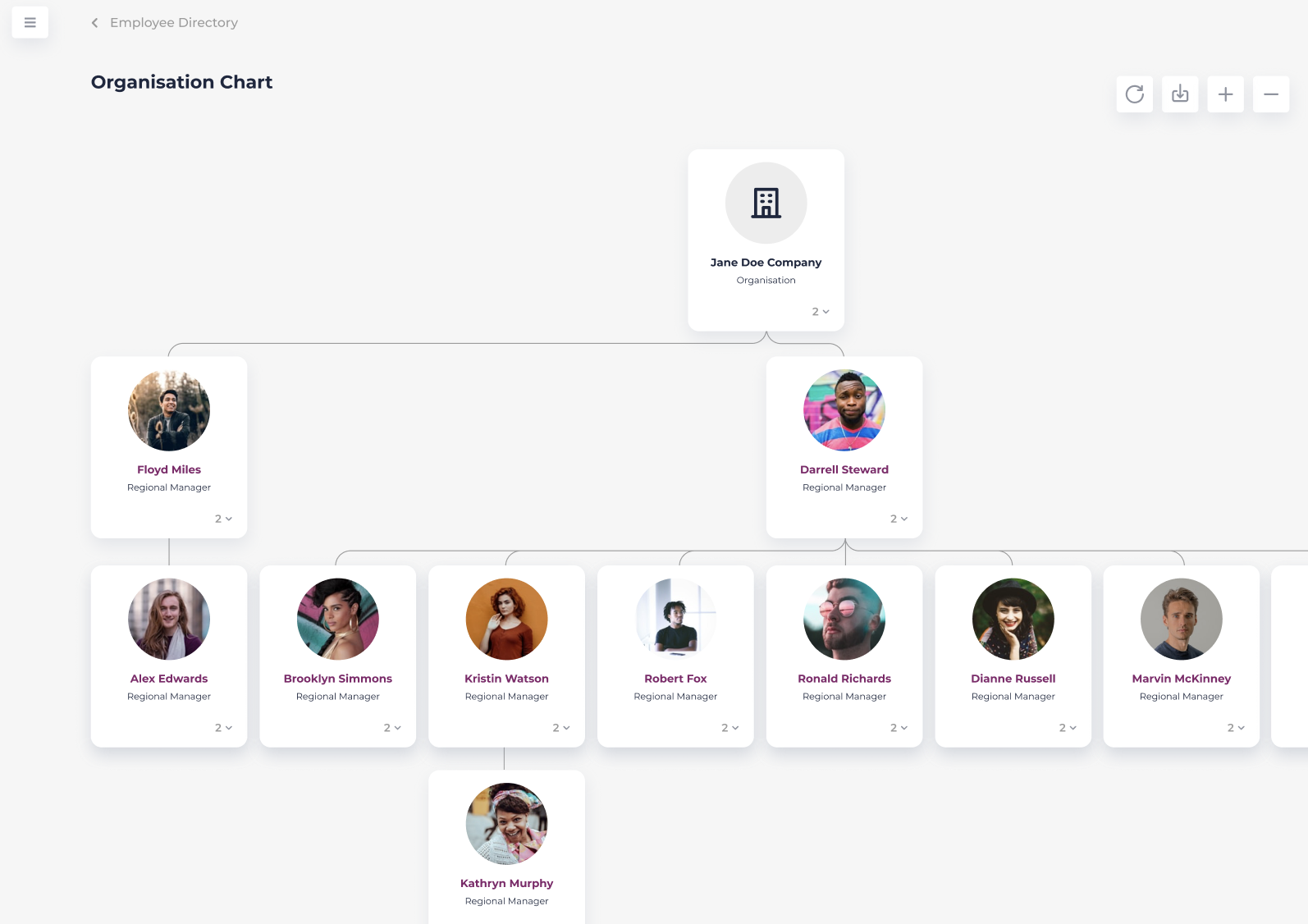
Task: Expand Brooklyn Simmons's reports
Action: (392, 728)
